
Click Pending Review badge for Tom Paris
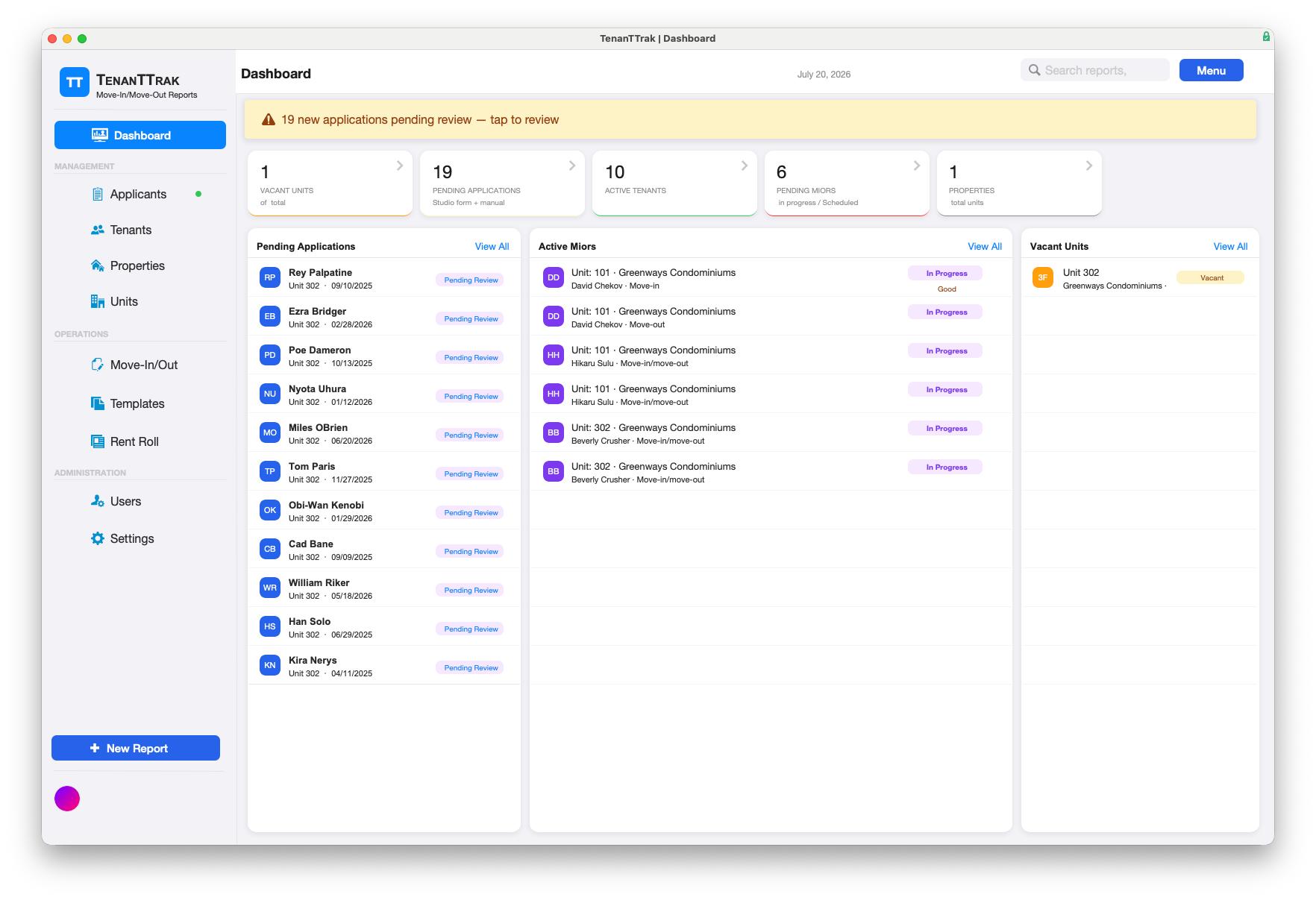(x=471, y=474)
